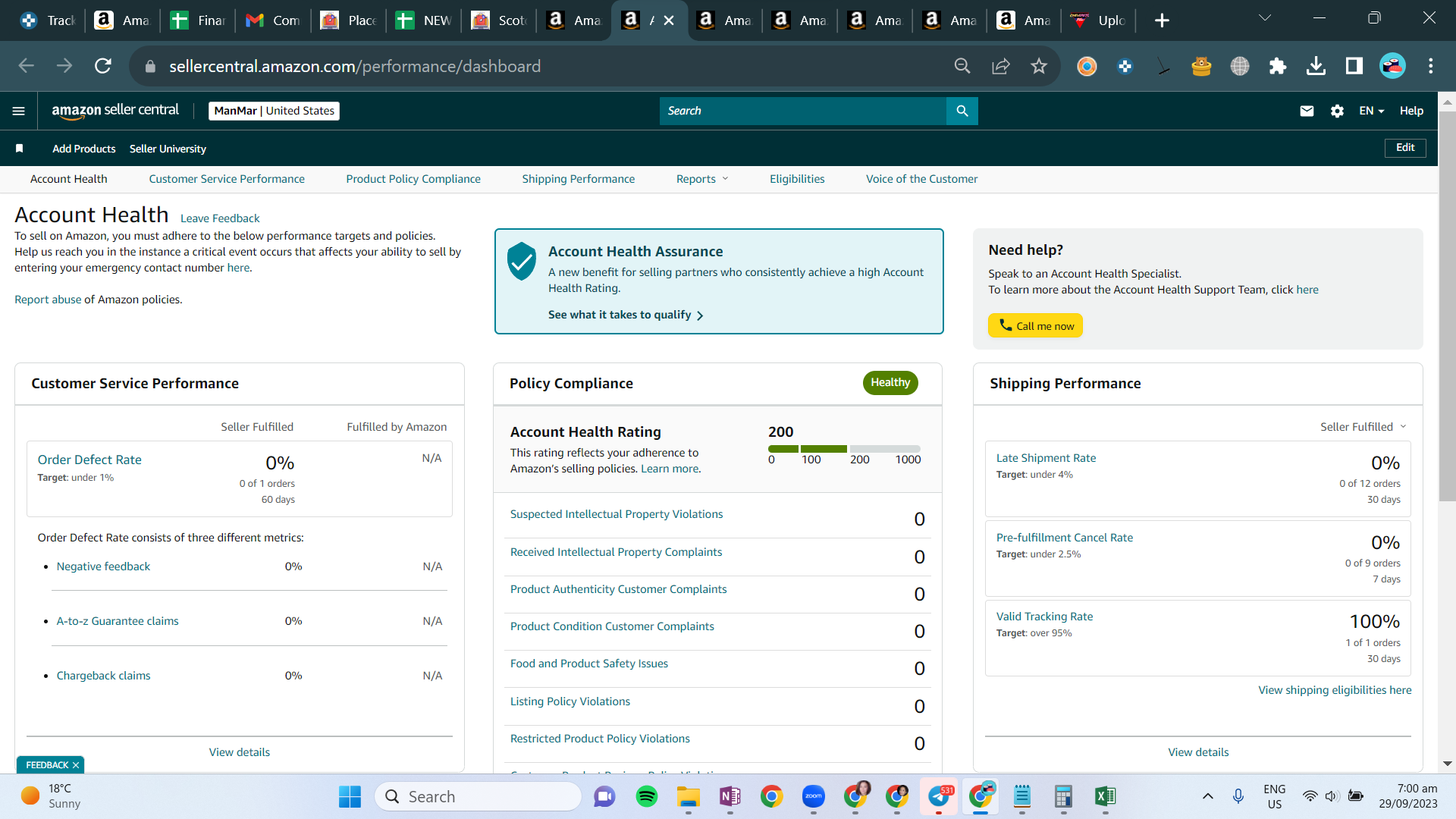Image resolution: width=1456 pixels, height=819 pixels.
Task: Click the Edit button in the favorites bar
Action: [1405, 148]
